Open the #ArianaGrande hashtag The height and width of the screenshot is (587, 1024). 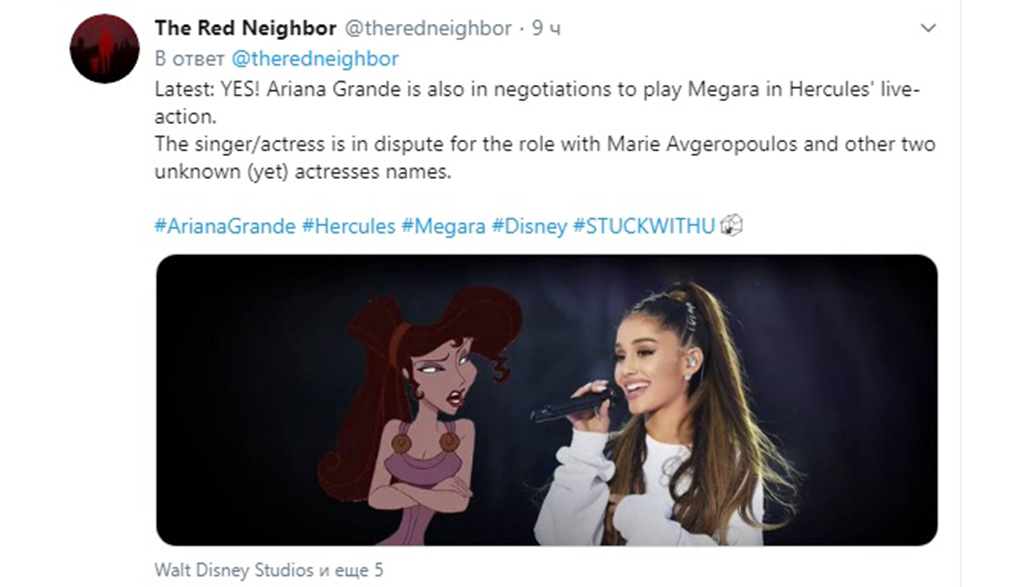point(225,226)
